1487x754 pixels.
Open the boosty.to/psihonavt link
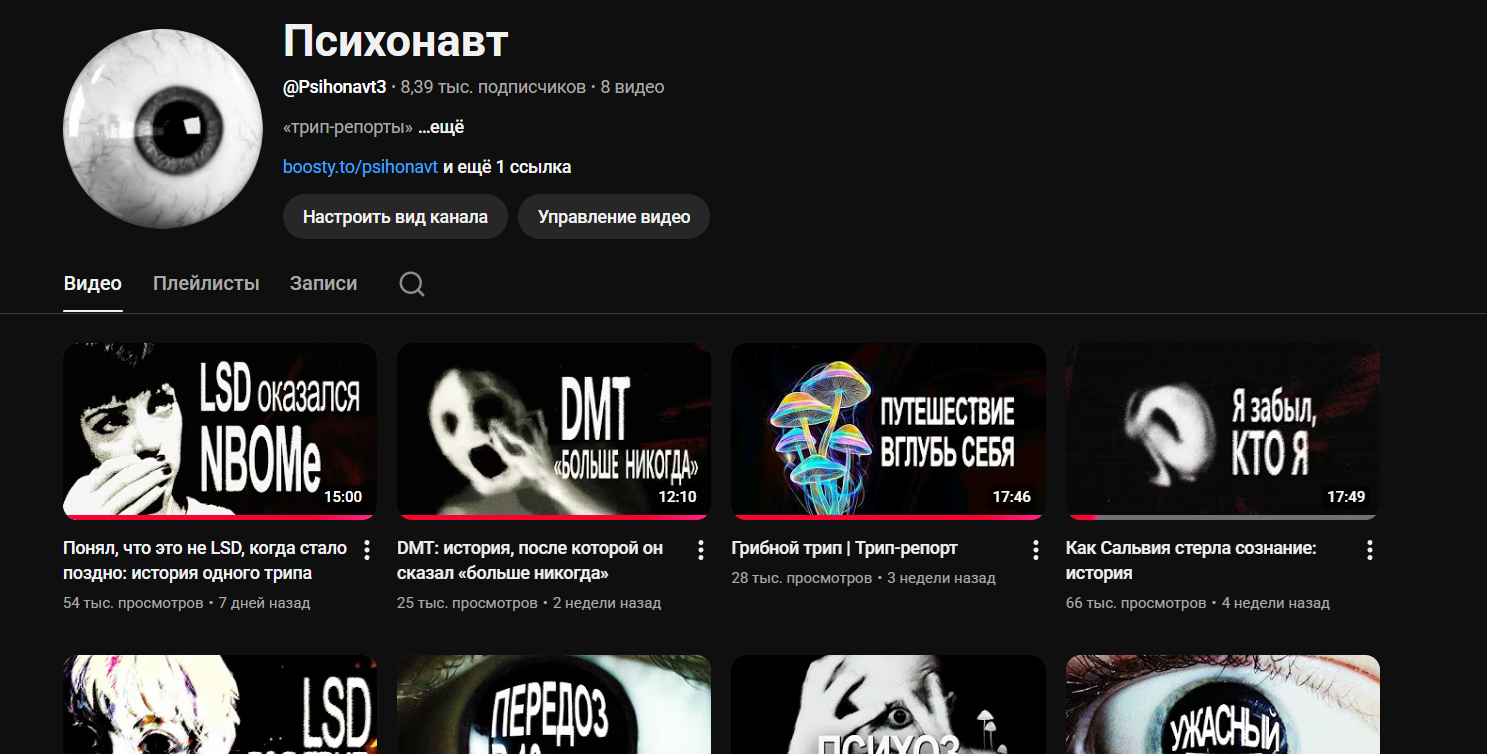click(360, 167)
